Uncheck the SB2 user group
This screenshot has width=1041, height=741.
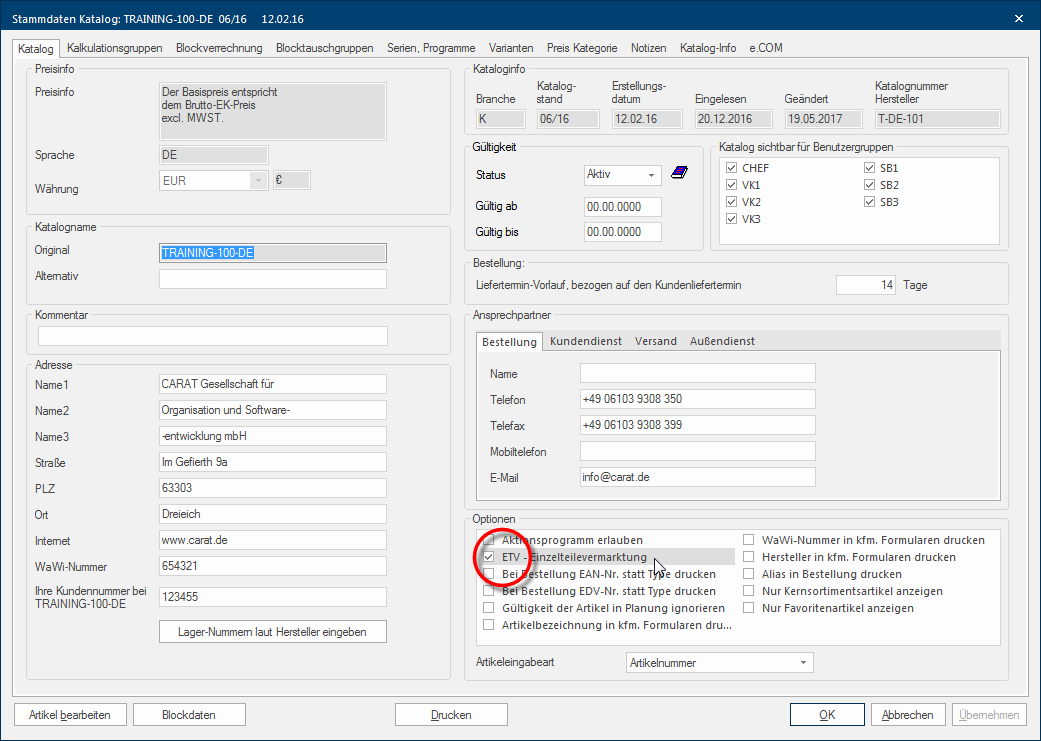click(x=869, y=185)
